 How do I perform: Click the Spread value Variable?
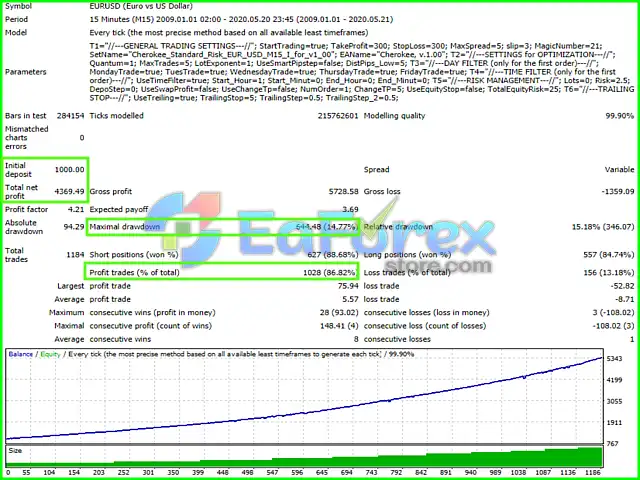(619, 169)
